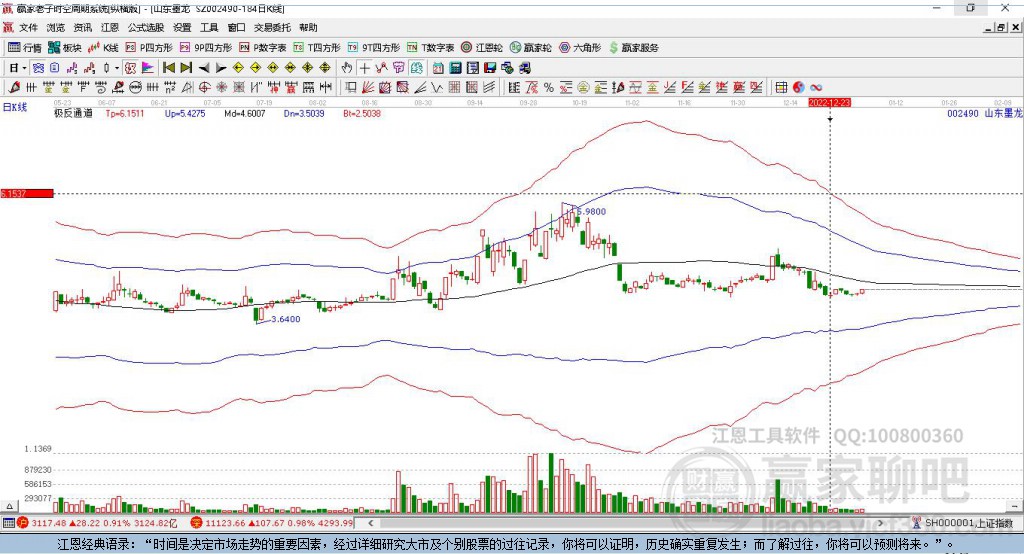Expand volume panel with the up-arrow at bottom left
Viewport: 1024px width, 554px height.
pos(9,506)
